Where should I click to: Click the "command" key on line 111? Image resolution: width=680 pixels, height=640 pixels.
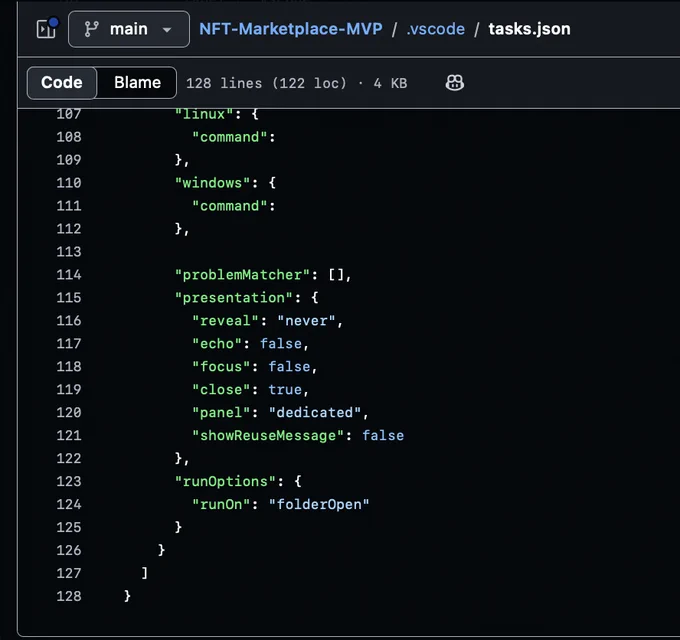(229, 206)
